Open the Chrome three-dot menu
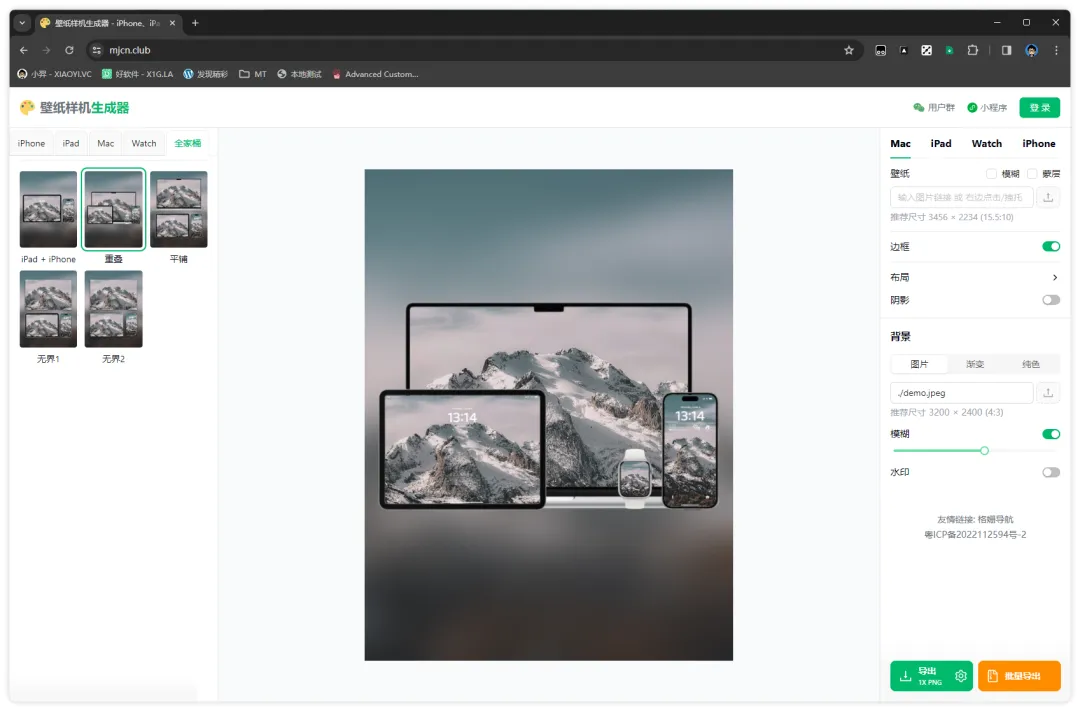Viewport: 1080px width, 711px height. 1056,50
